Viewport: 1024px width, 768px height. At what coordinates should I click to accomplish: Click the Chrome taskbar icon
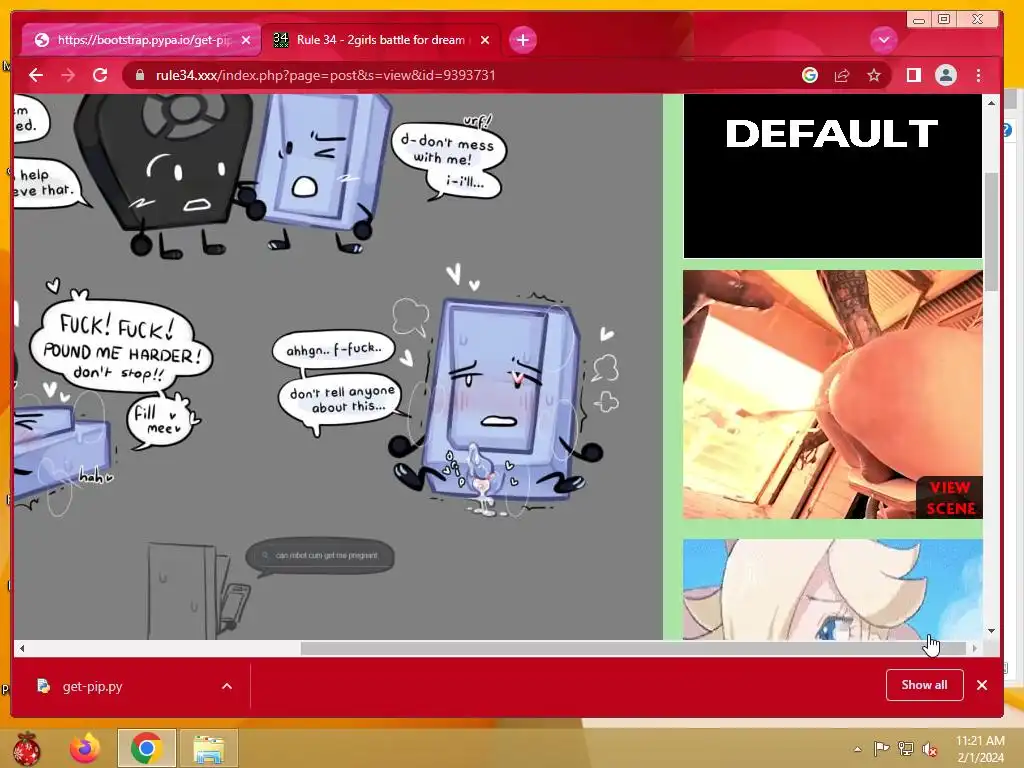click(146, 748)
